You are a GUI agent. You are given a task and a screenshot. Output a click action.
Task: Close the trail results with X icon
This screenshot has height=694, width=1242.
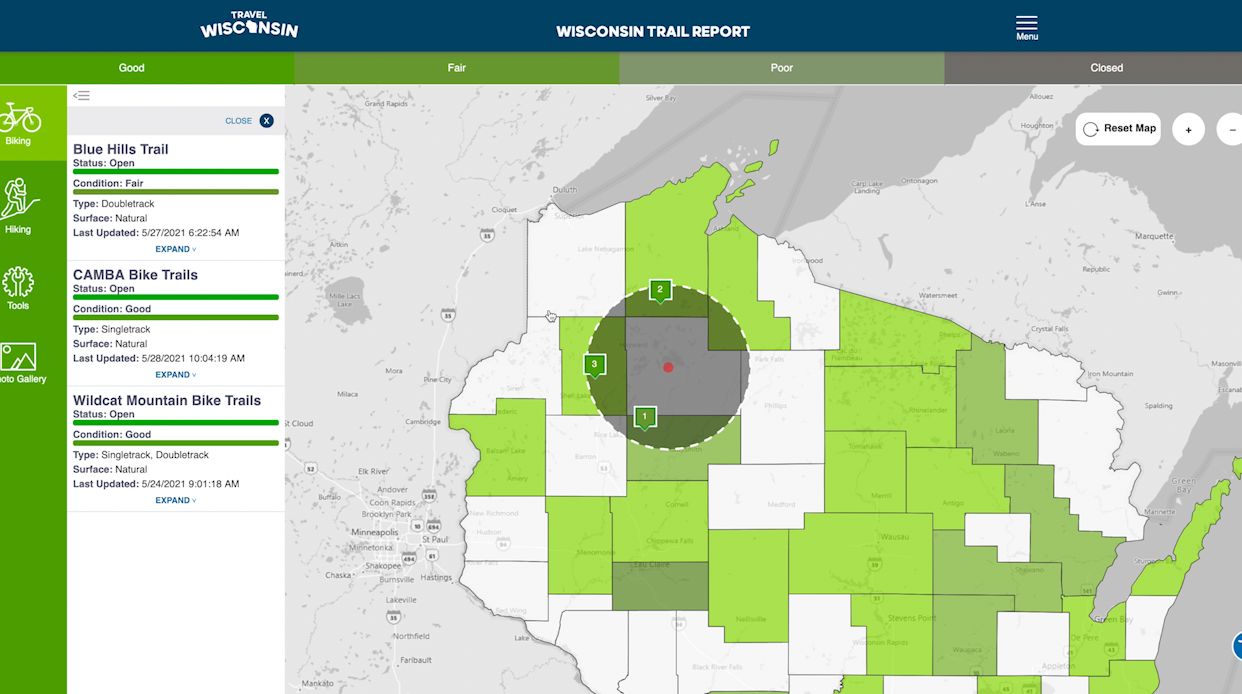coord(267,121)
